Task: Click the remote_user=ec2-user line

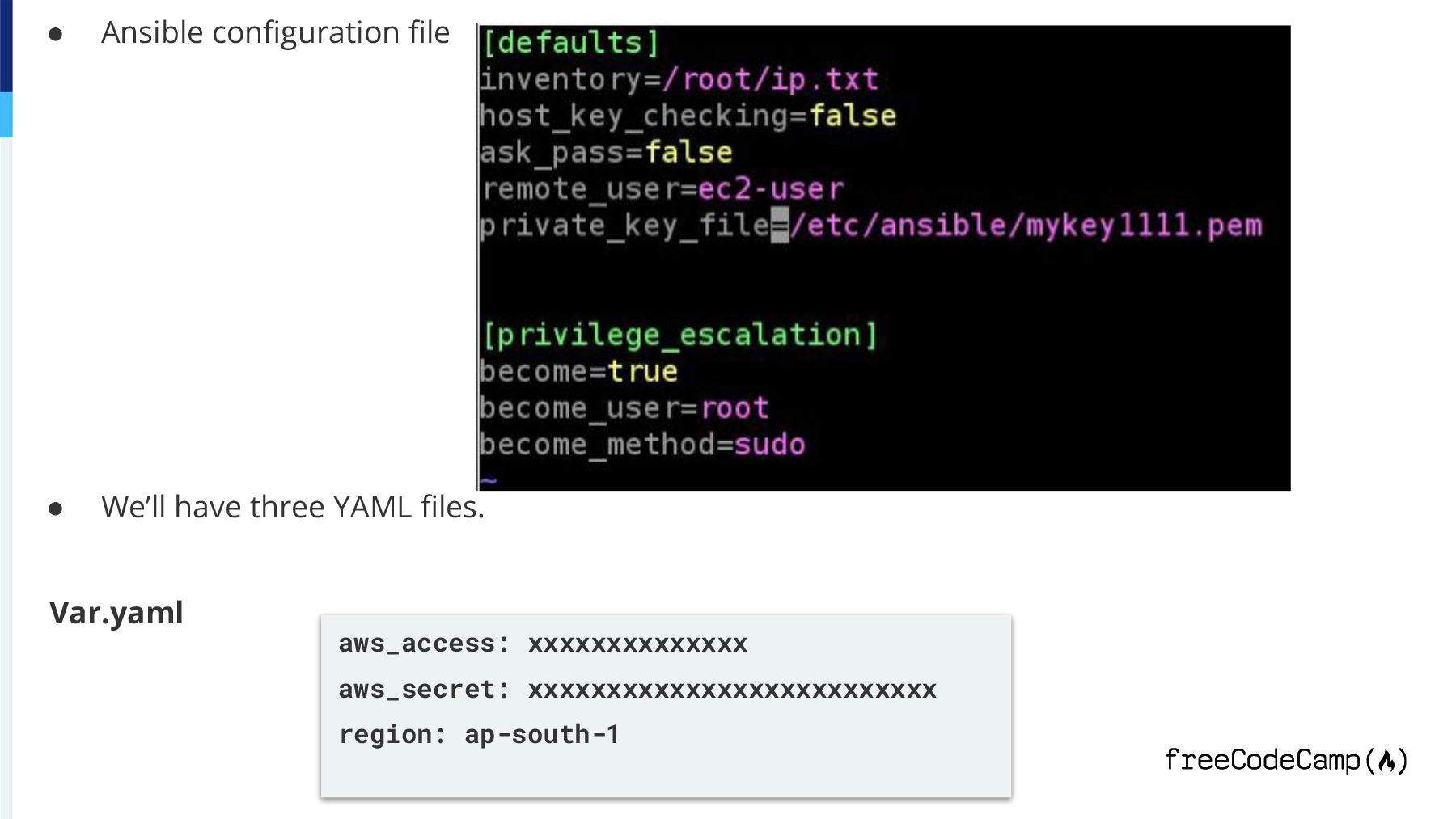Action: (x=662, y=188)
